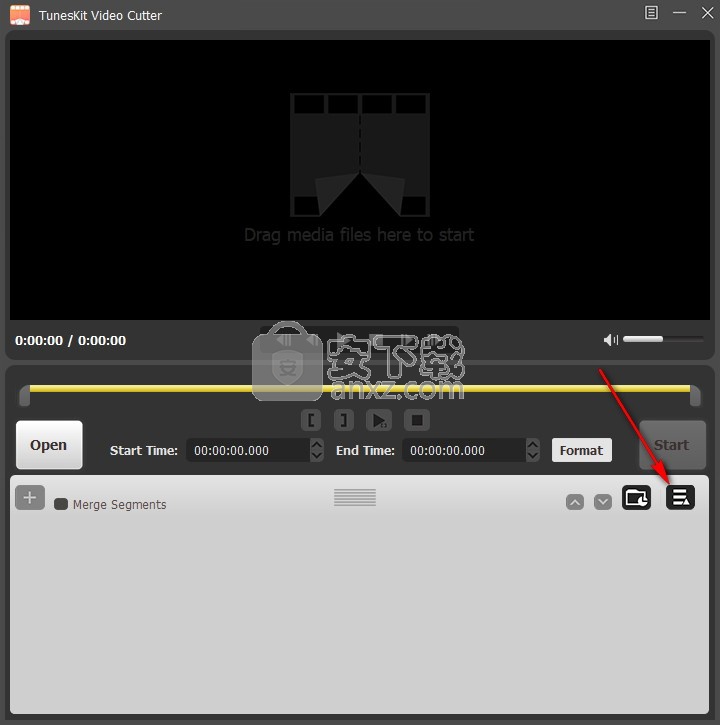Toggle the segment list panel icon

pyautogui.click(x=680, y=498)
